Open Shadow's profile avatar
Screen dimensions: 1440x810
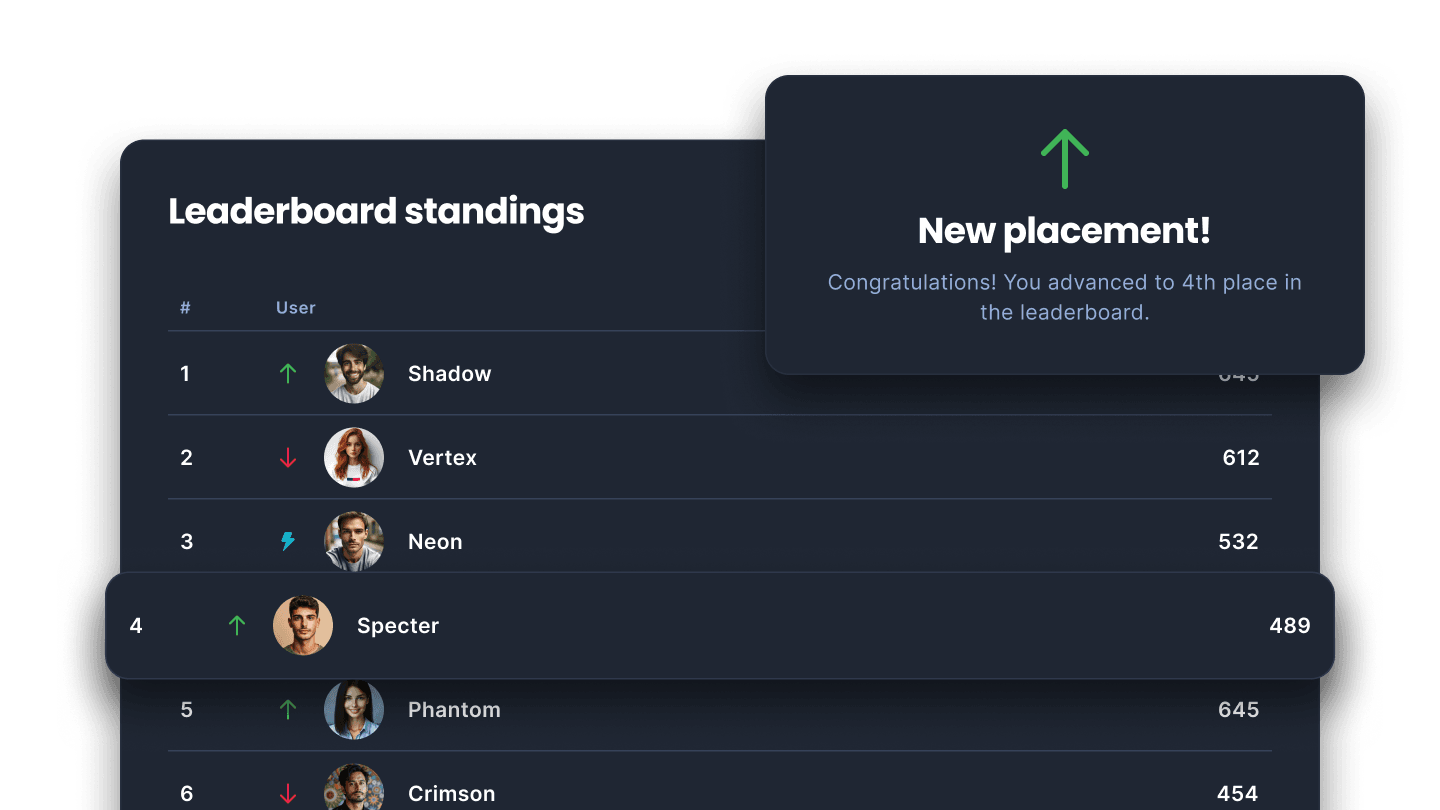pos(354,374)
